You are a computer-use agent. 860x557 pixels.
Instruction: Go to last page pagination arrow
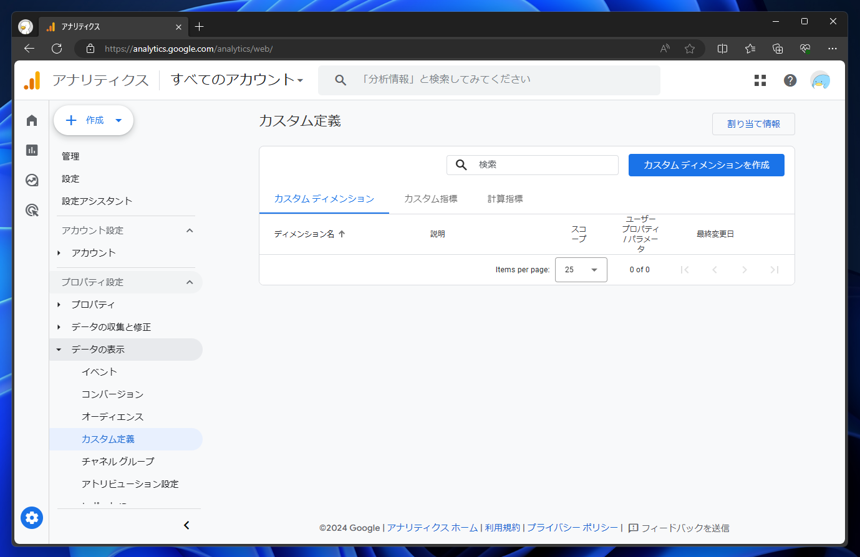coord(774,270)
